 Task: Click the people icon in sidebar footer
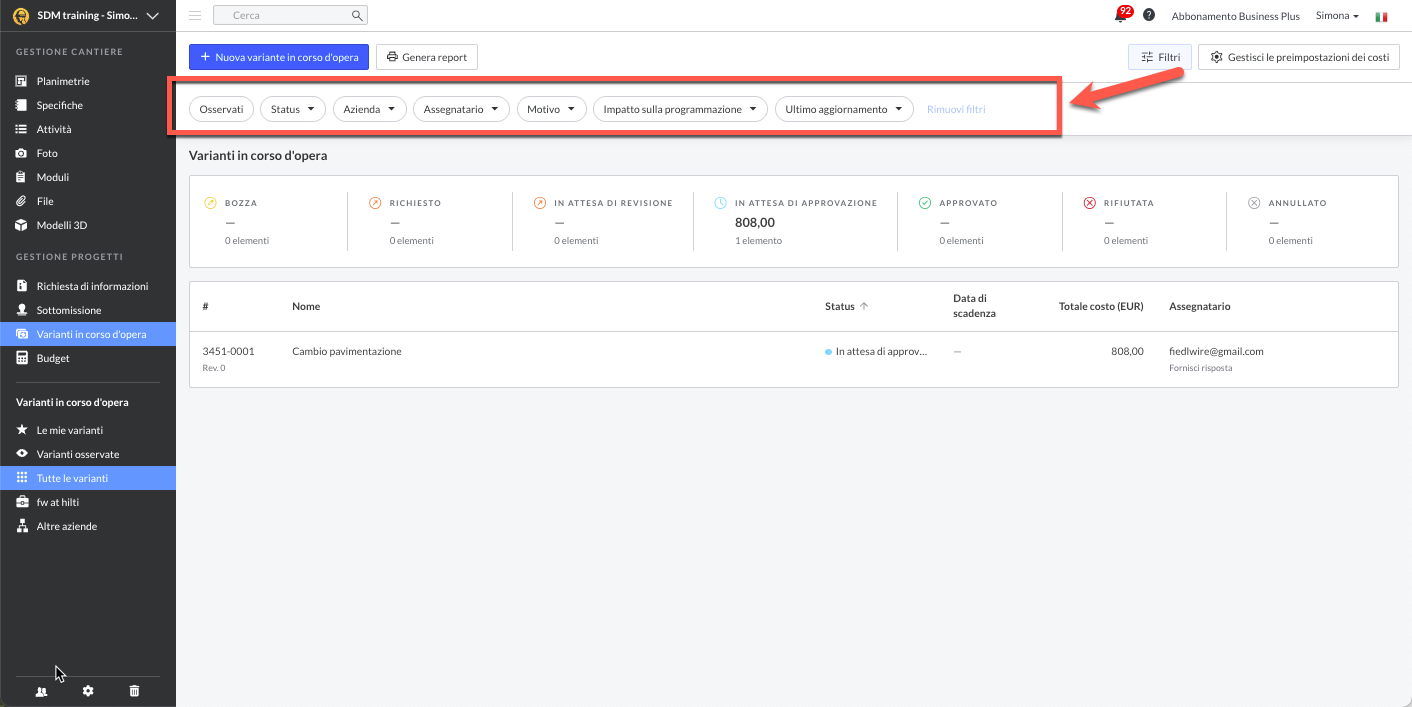pos(41,691)
